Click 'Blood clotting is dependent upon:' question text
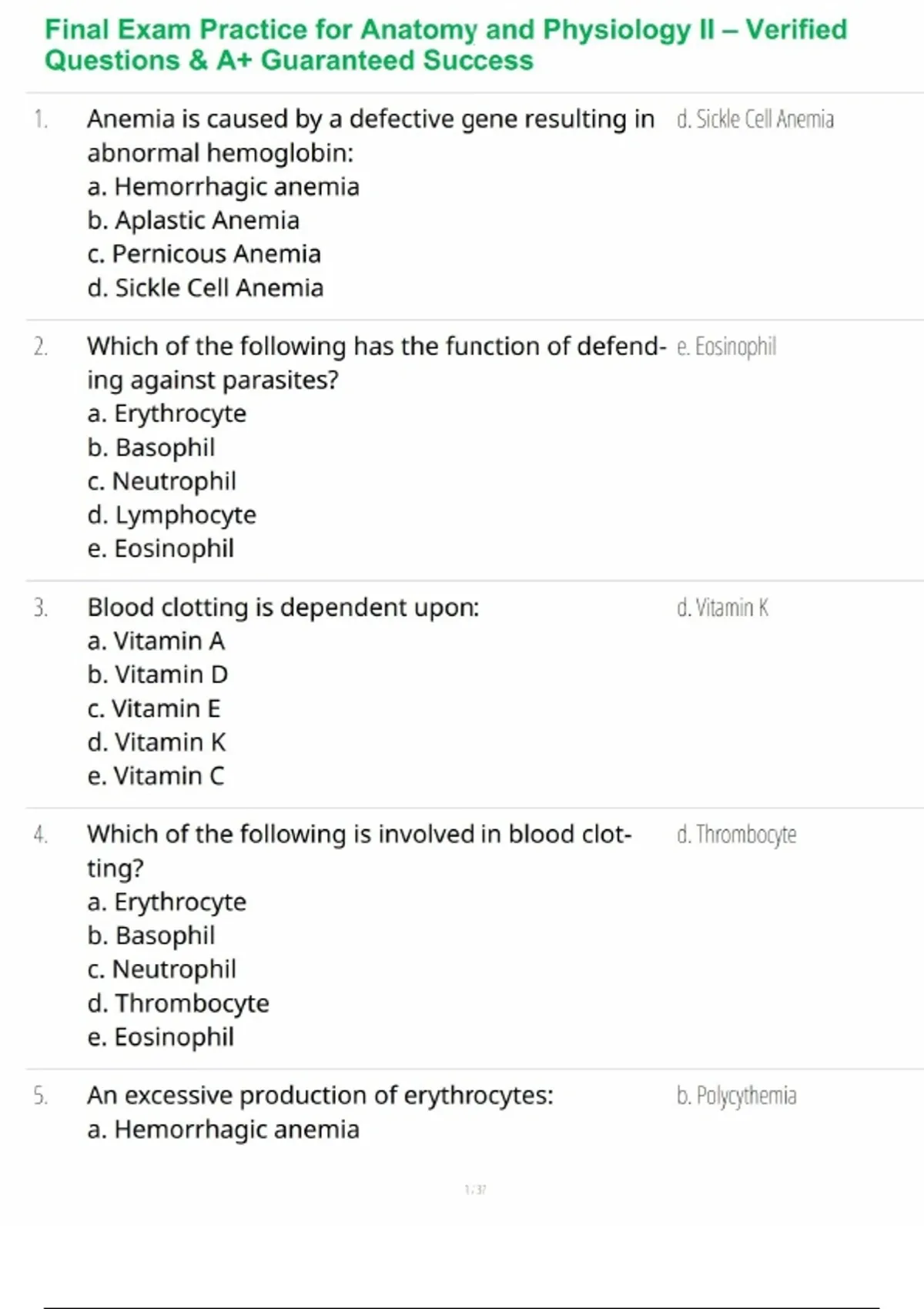This screenshot has height=1309, width=924. click(283, 608)
